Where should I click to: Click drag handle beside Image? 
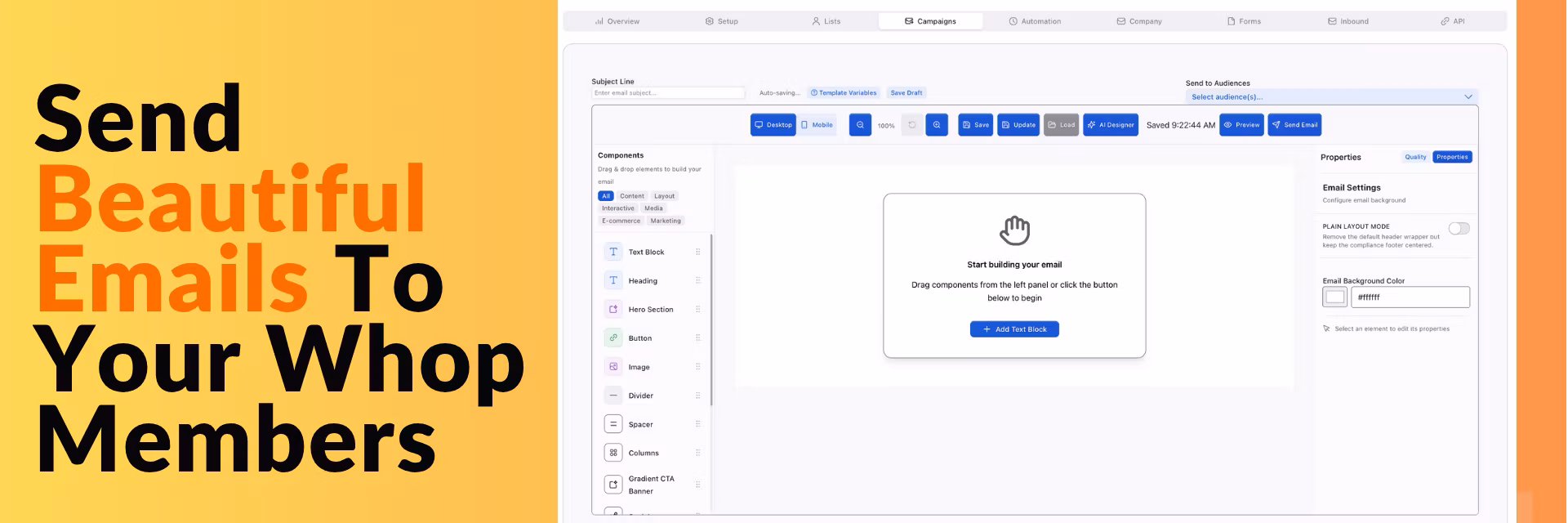pyautogui.click(x=697, y=367)
